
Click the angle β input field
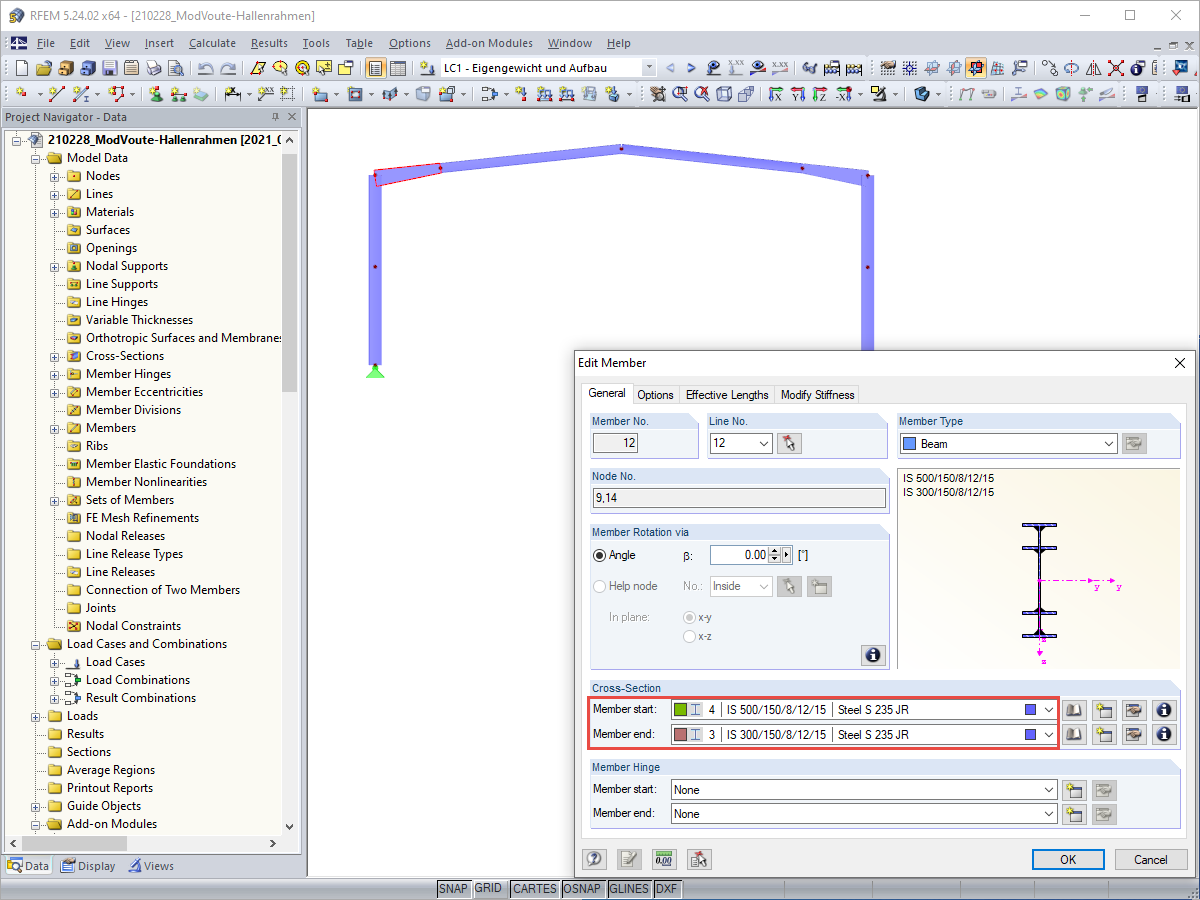[x=739, y=555]
